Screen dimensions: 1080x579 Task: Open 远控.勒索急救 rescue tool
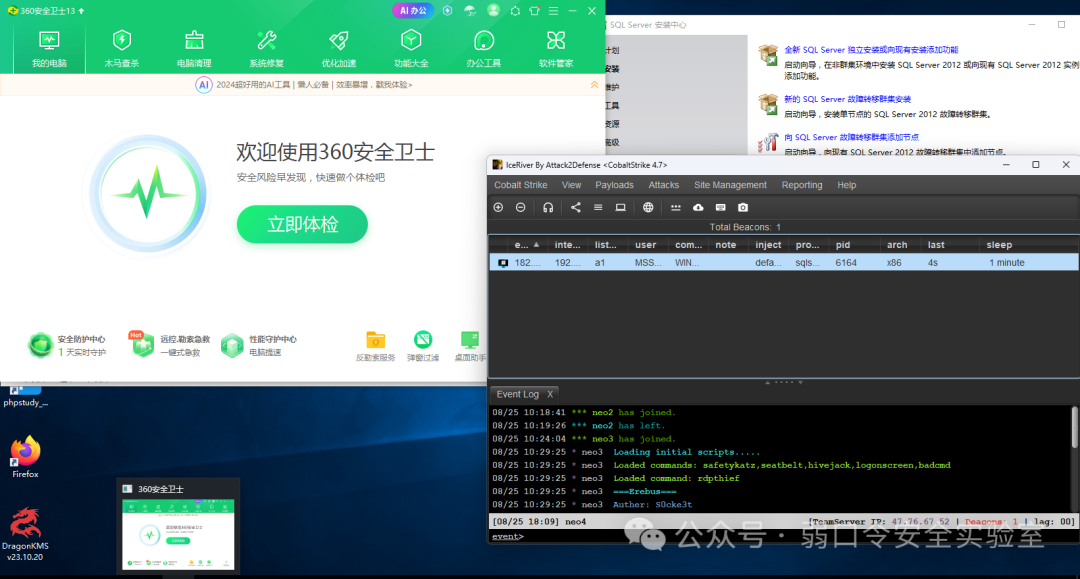[169, 345]
